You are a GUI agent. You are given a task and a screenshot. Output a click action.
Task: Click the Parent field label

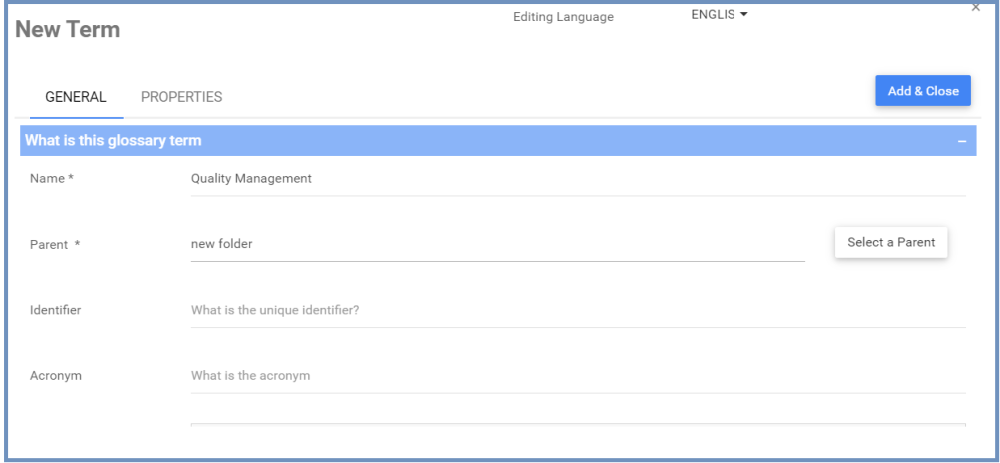tap(49, 244)
